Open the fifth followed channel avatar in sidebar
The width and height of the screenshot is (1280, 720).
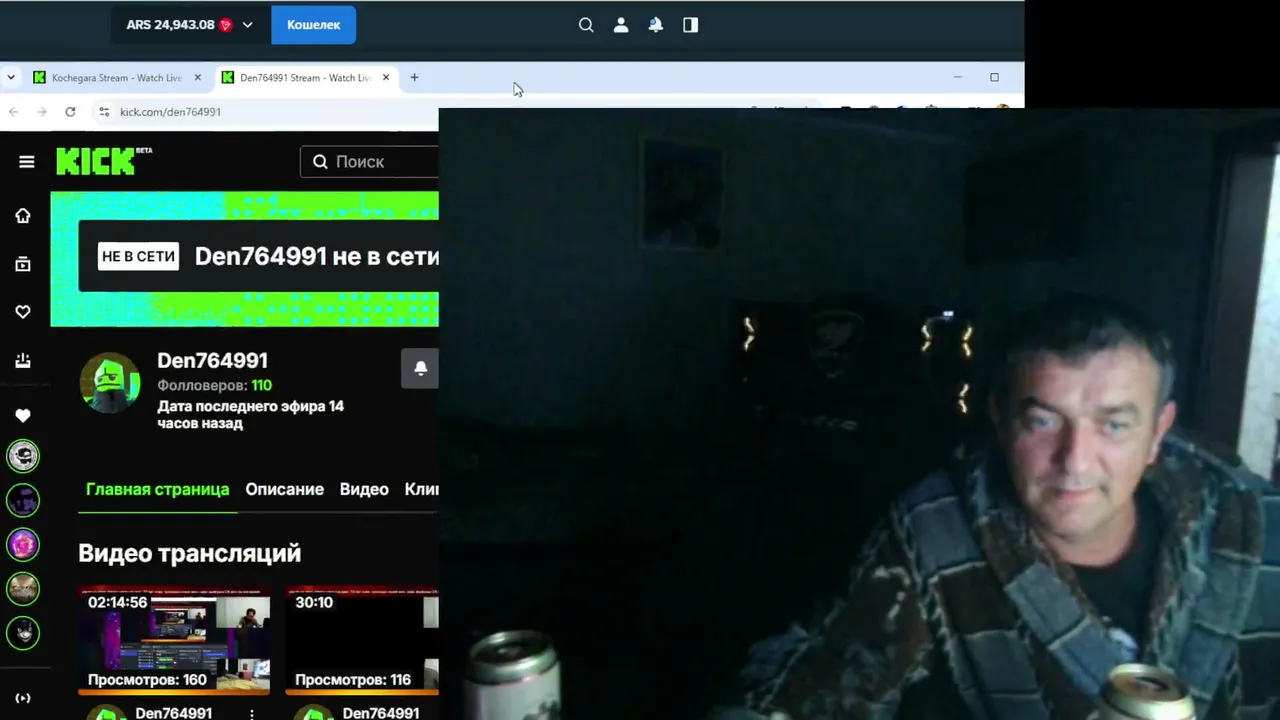pos(23,632)
